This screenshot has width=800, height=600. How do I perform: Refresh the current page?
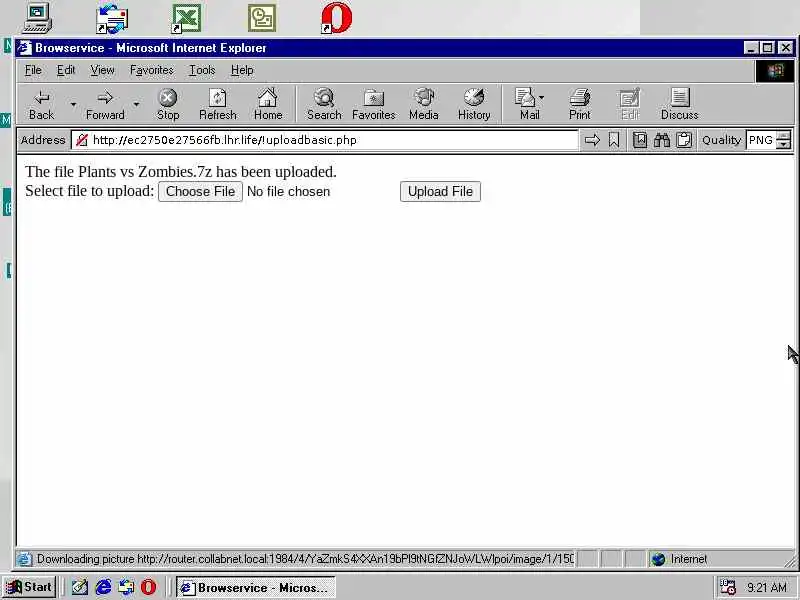click(218, 105)
